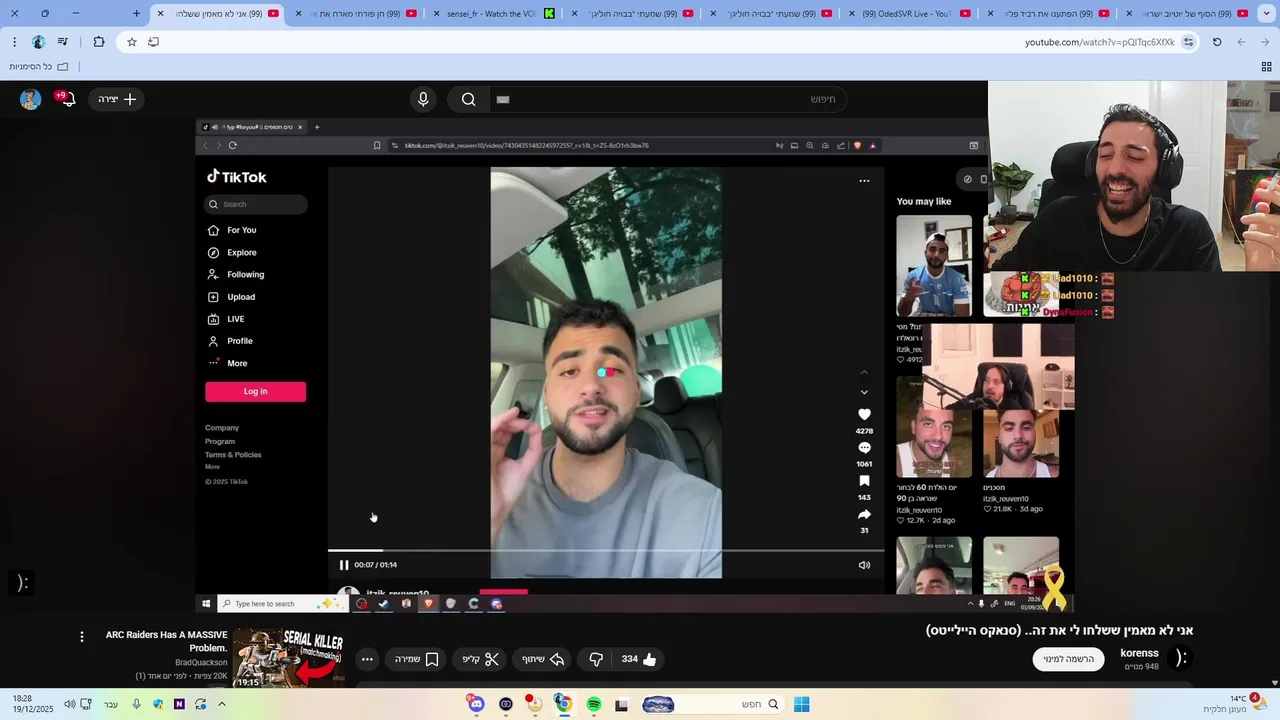Switch to the חן פורתי מארח את YouTube tab
This screenshot has height=720, width=1280.
click(x=357, y=14)
